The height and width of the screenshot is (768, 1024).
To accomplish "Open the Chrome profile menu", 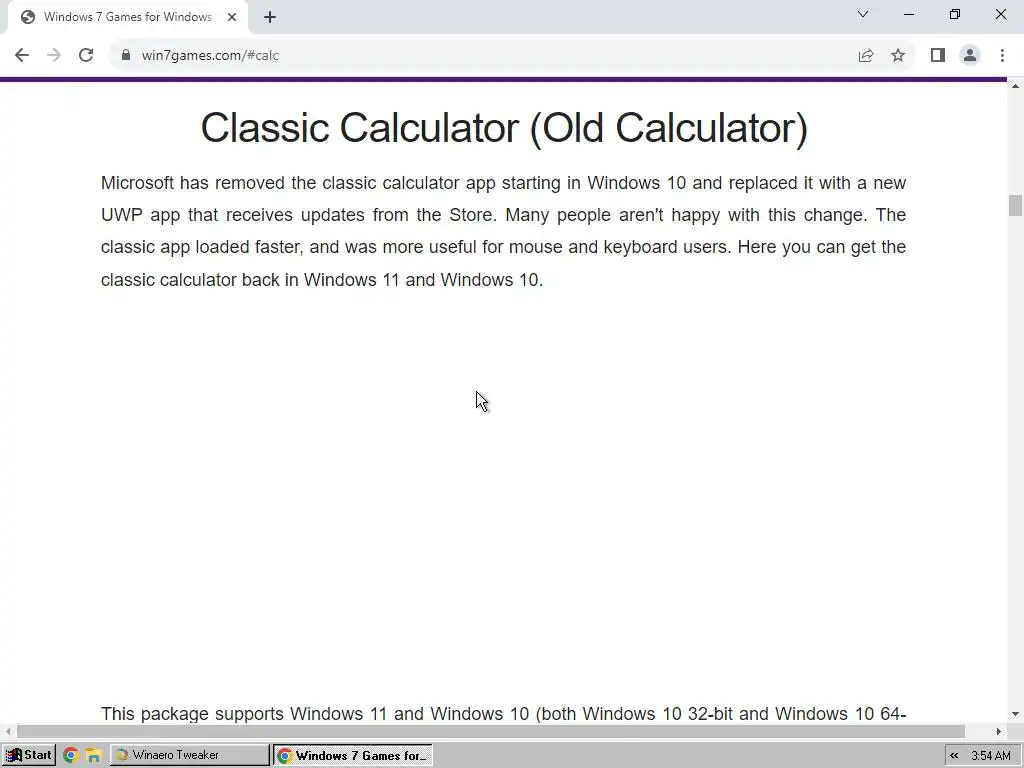I will click(970, 56).
